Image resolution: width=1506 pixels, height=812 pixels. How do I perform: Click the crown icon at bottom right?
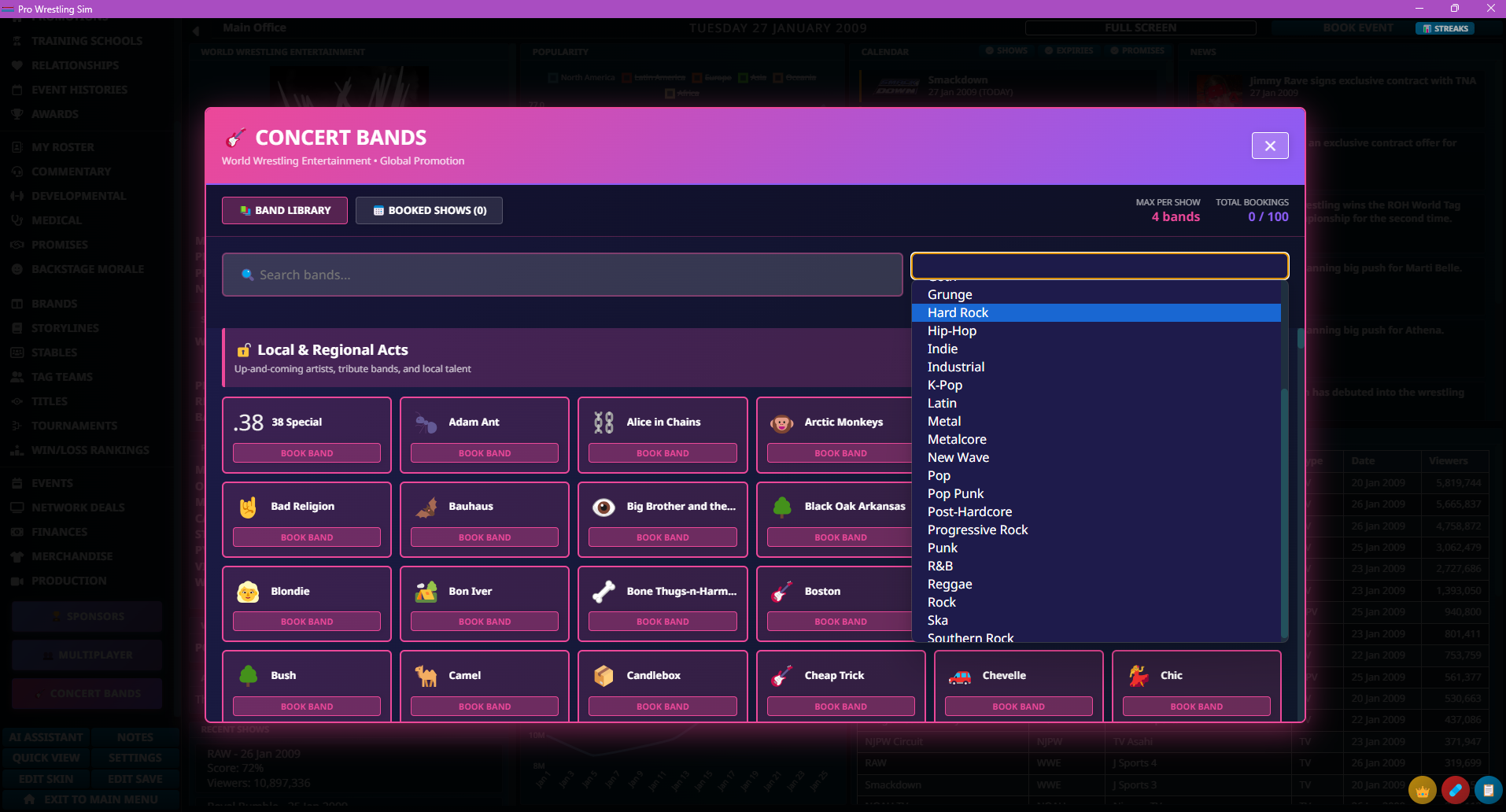click(1422, 791)
